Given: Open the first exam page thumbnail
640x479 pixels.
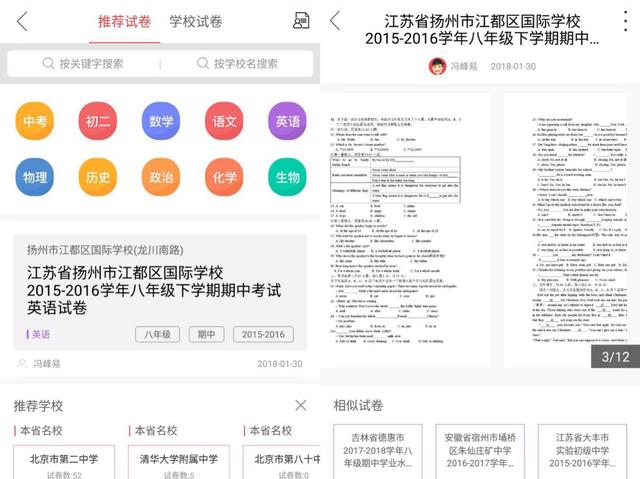Looking at the screenshot, I should click(x=405, y=231).
